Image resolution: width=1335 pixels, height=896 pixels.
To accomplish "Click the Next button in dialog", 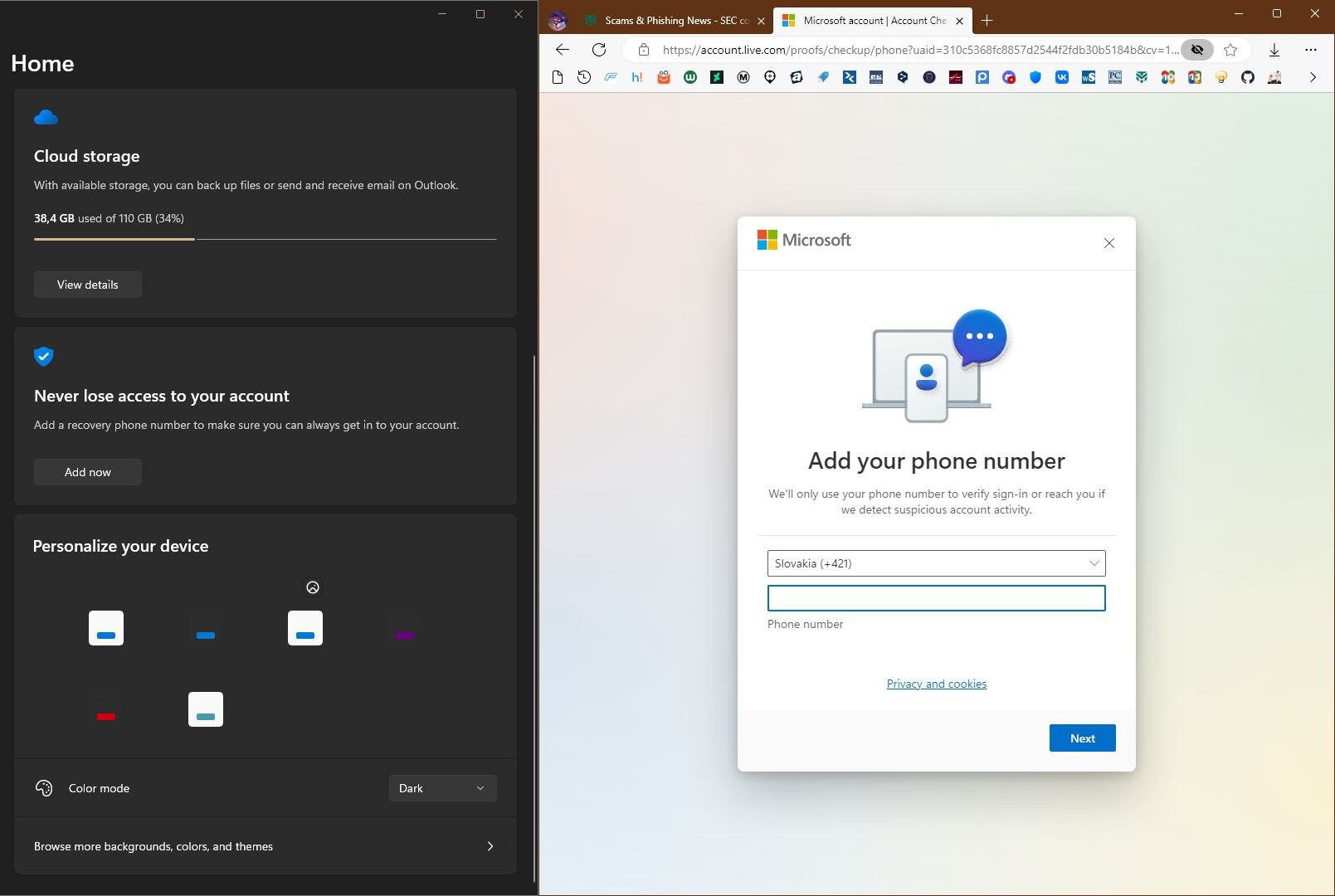I will 1083,738.
